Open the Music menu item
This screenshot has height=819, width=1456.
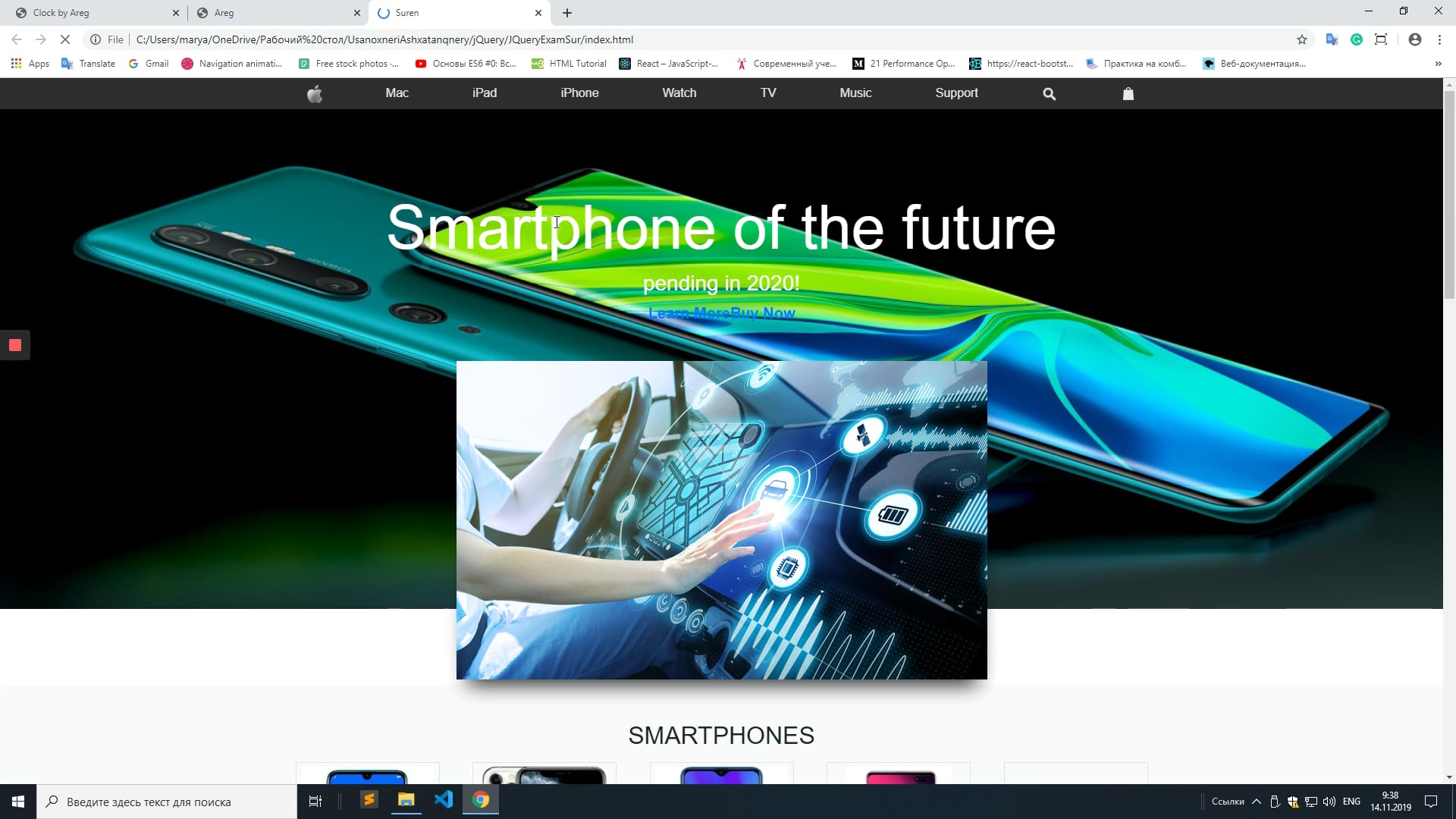pos(855,93)
